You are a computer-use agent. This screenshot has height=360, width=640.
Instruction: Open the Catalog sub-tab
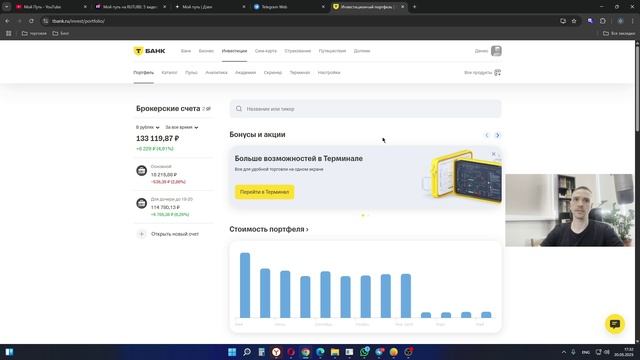[x=169, y=73]
